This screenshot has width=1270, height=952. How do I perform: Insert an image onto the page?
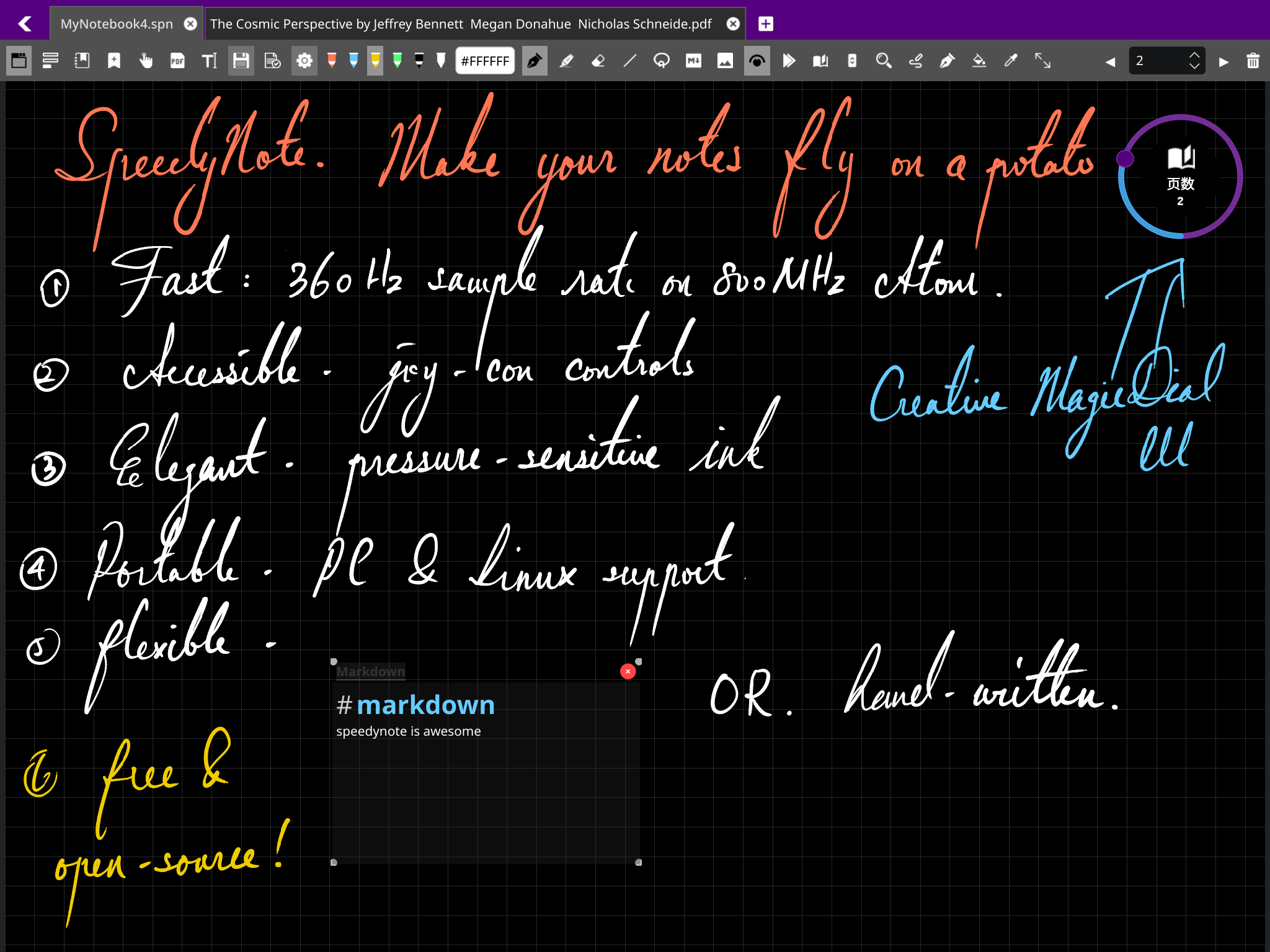[x=725, y=60]
